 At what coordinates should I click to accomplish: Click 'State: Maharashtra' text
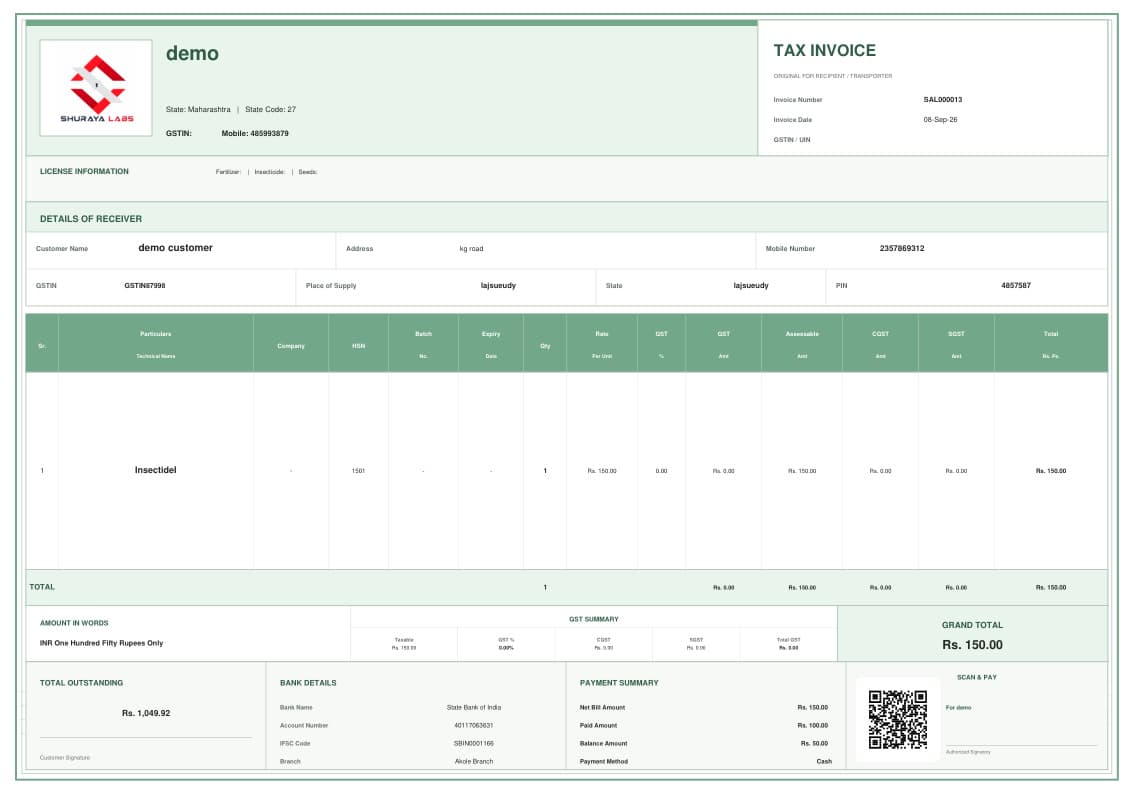[198, 110]
